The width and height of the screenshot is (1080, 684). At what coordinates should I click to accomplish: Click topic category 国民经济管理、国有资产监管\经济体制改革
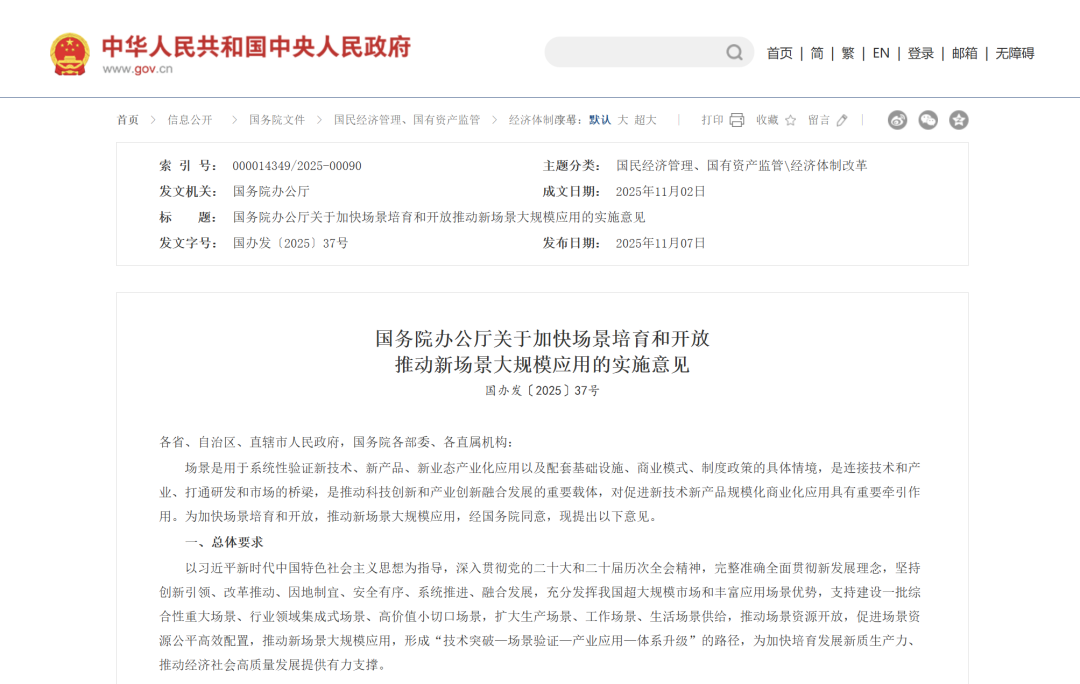coord(742,166)
